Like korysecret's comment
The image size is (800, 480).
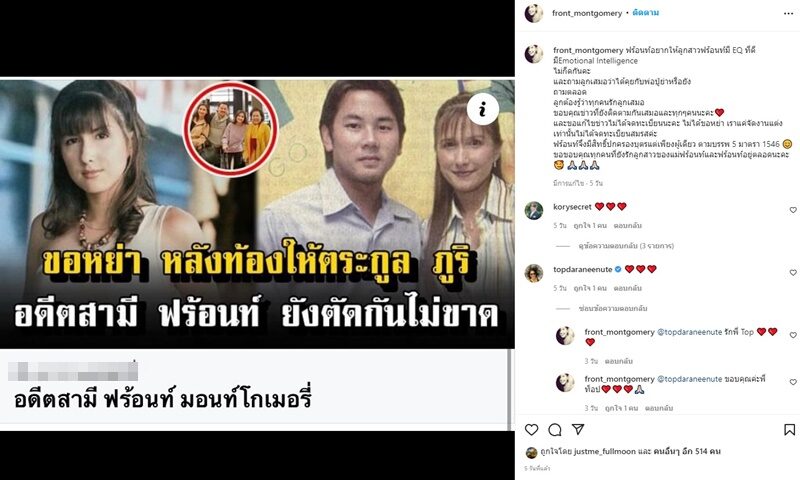coord(793,210)
